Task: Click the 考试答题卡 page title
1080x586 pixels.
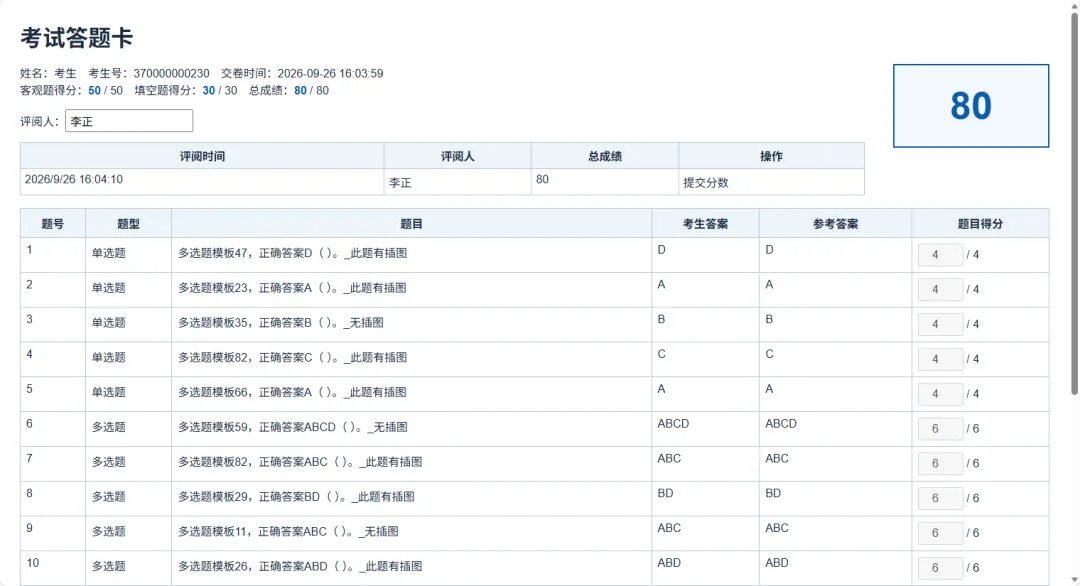Action: click(x=76, y=38)
